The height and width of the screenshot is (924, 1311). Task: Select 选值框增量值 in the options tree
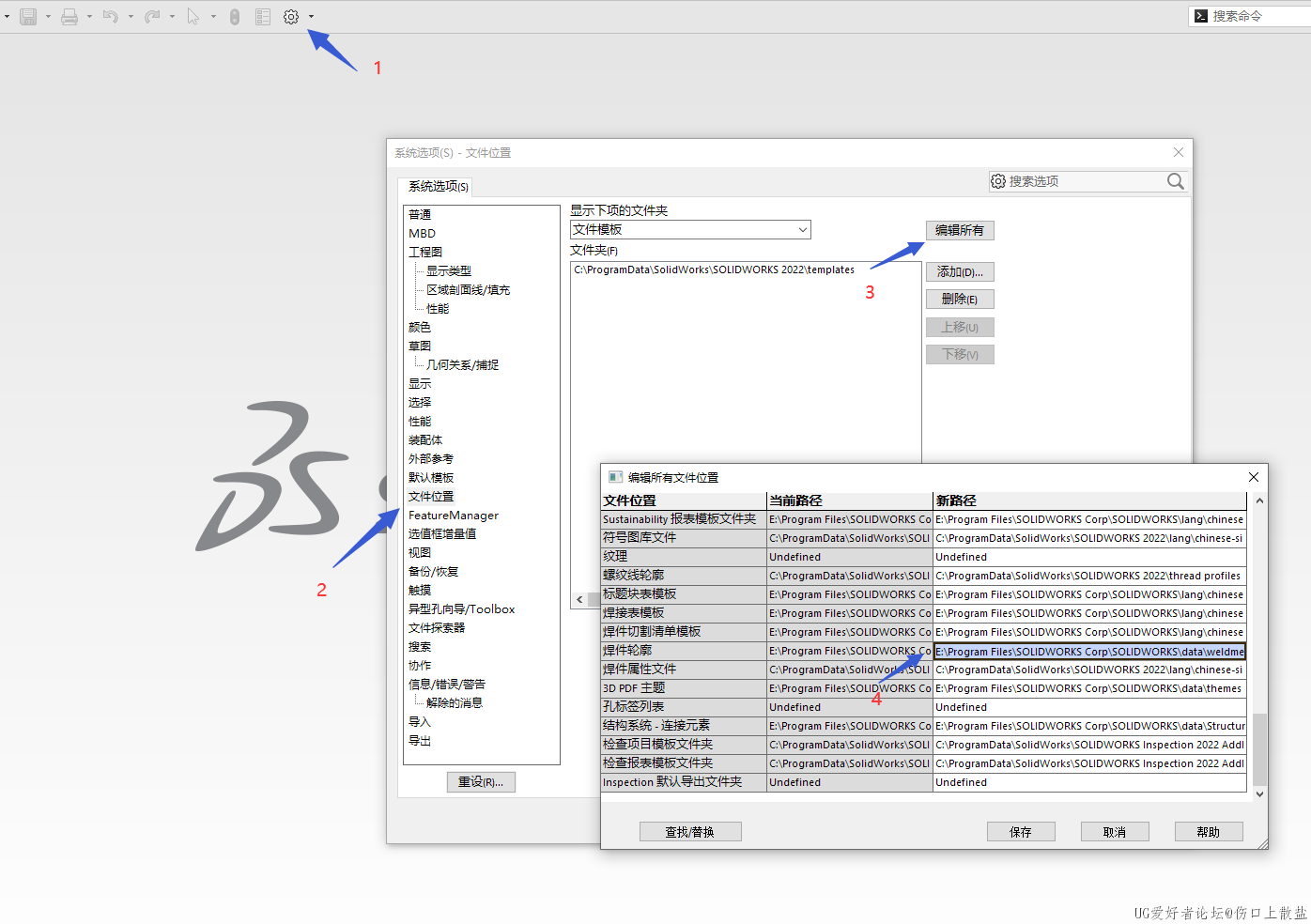tap(442, 534)
